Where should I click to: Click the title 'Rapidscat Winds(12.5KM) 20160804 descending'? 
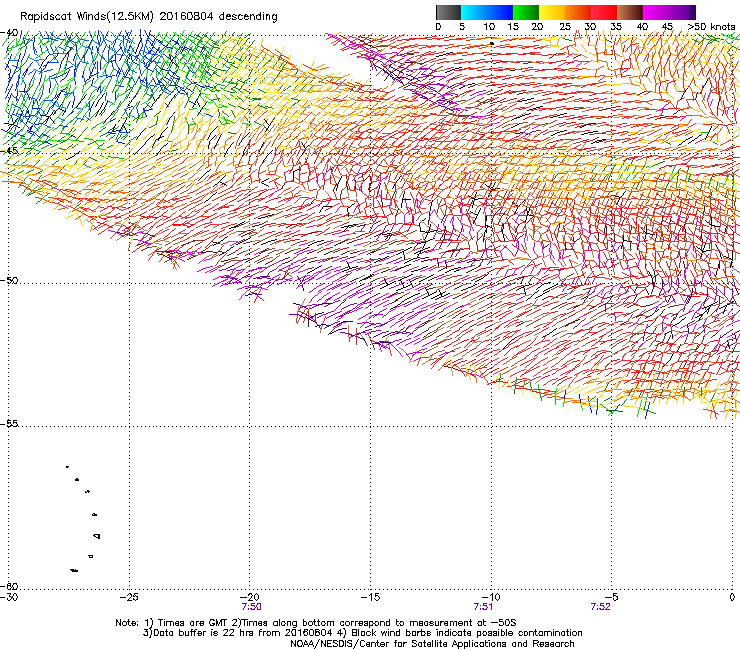[x=149, y=17]
